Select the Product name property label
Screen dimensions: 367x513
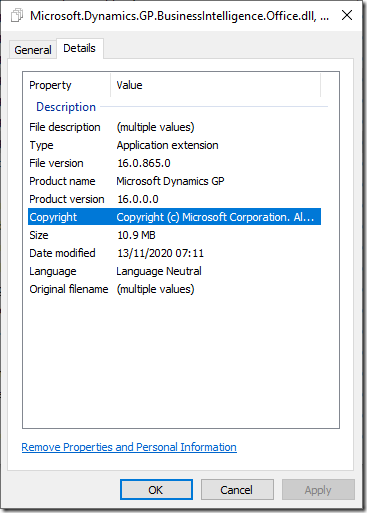[x=62, y=181]
